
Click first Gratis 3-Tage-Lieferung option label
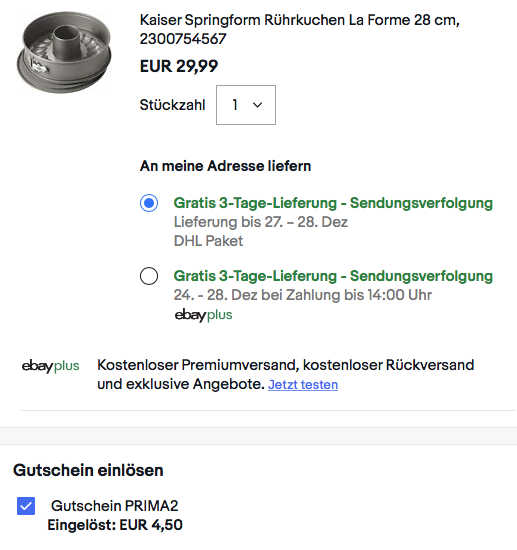[333, 203]
